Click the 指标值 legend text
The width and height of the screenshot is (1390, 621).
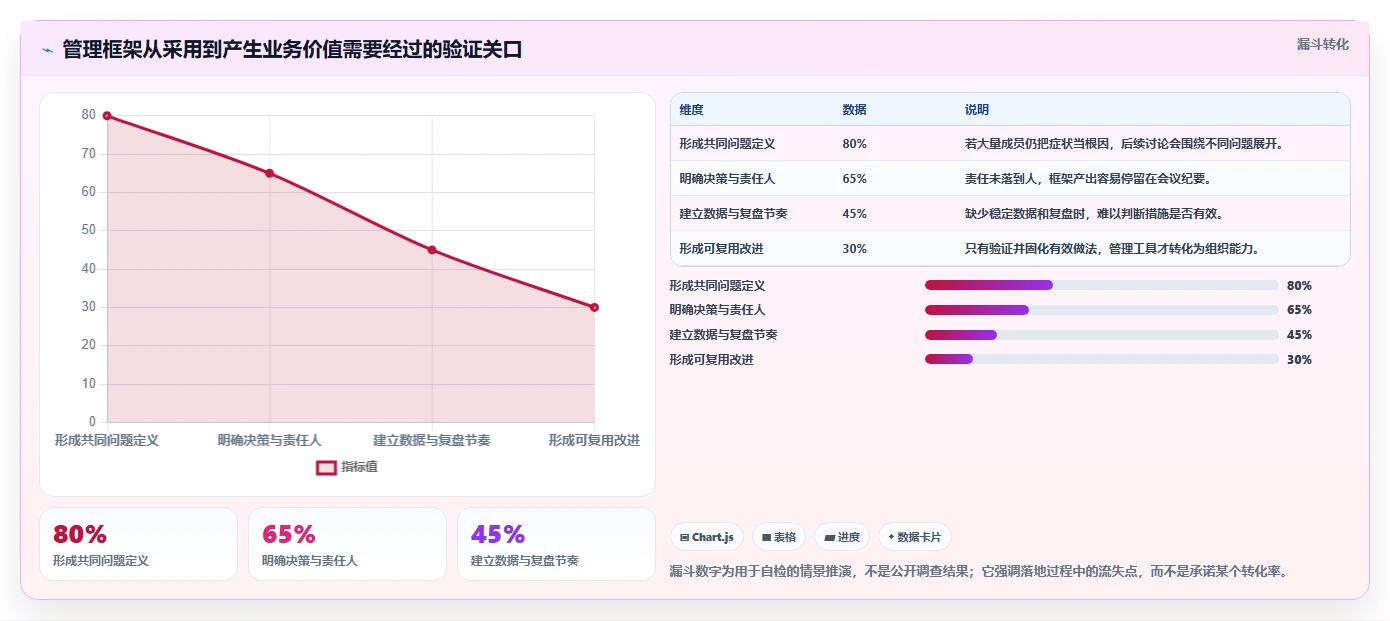360,467
